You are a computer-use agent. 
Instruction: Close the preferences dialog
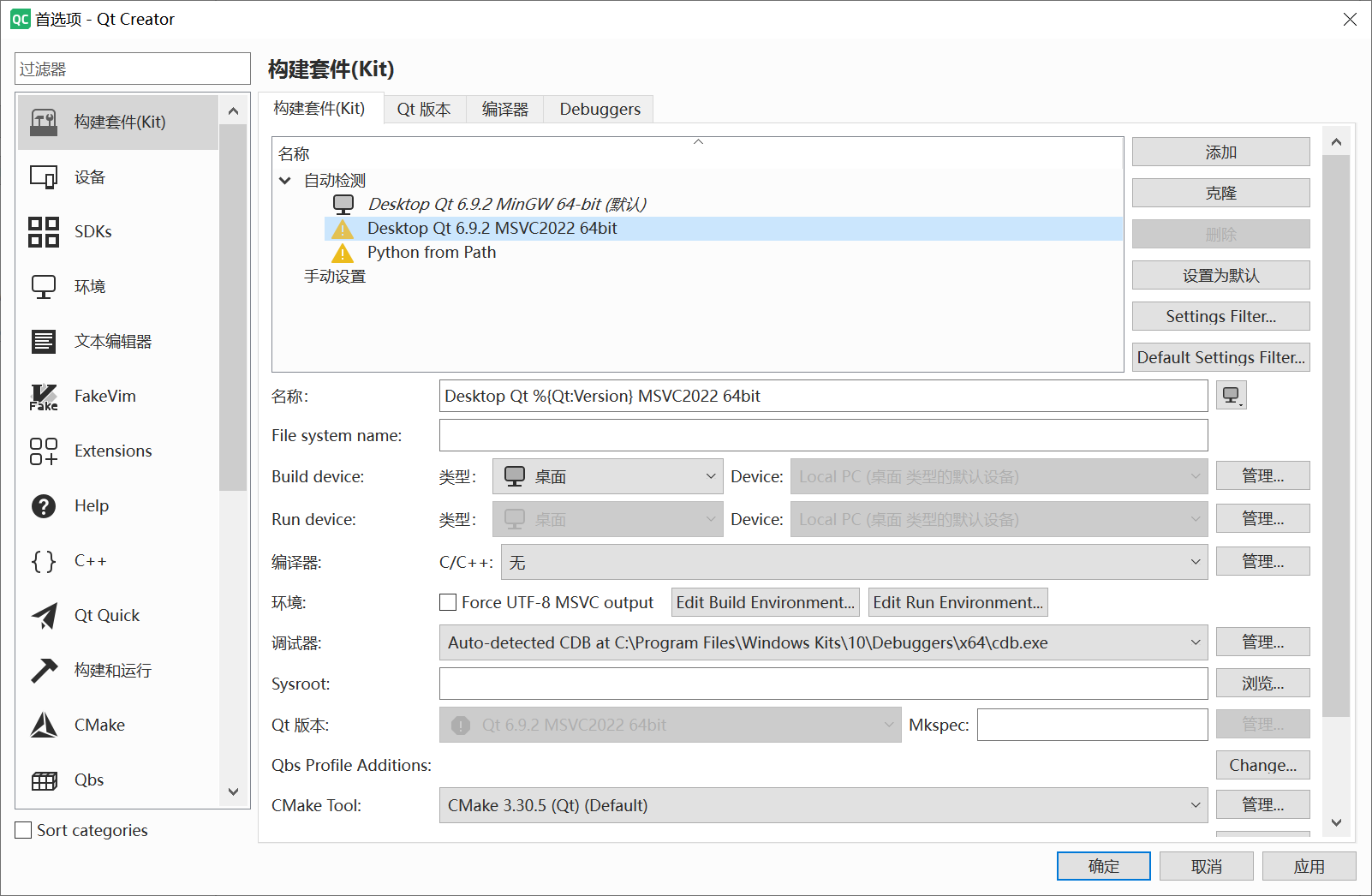tap(1350, 19)
